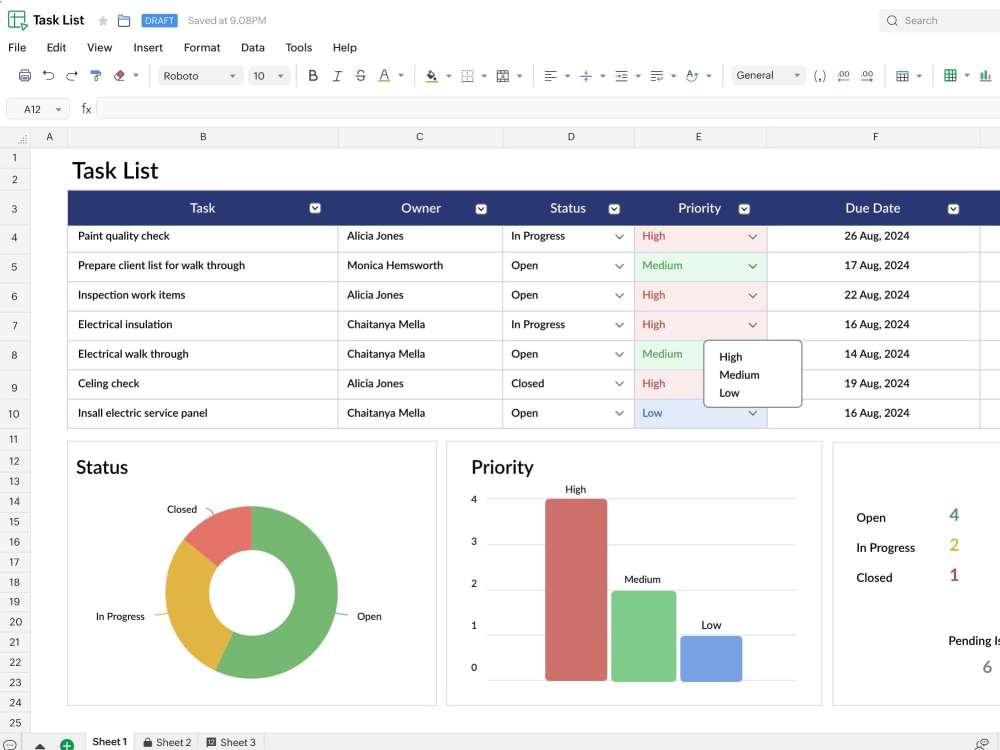Open status dropdown for Celing check
Image resolution: width=1000 pixels, height=750 pixels.
(x=619, y=384)
